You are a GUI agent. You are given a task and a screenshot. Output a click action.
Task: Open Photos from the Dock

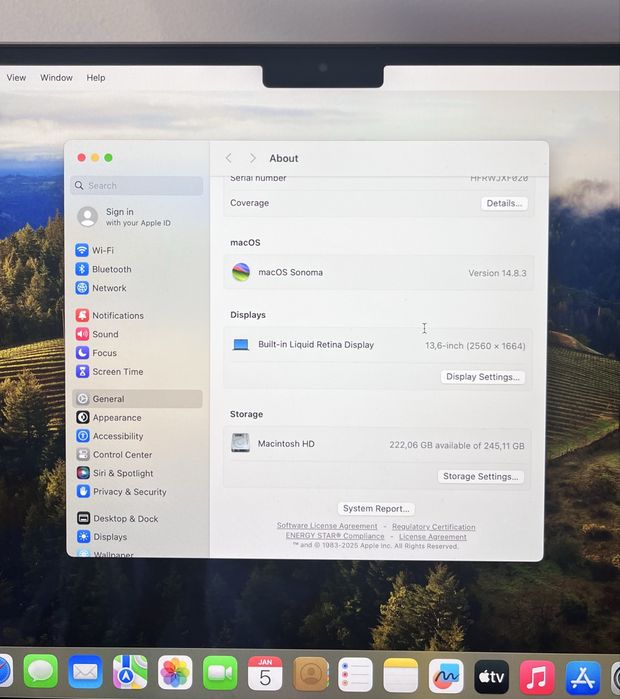tap(175, 673)
